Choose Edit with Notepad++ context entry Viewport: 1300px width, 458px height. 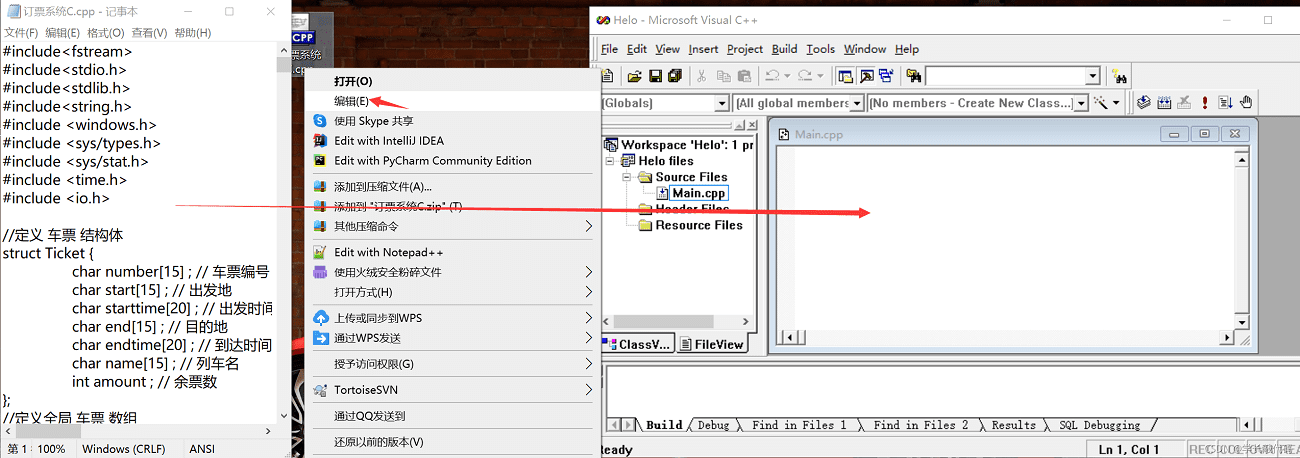click(x=452, y=252)
